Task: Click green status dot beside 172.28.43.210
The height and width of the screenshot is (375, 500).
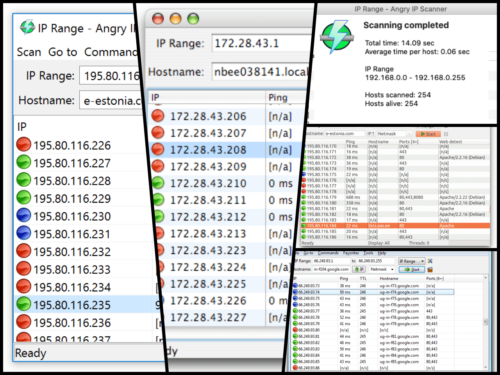Action: [158, 183]
